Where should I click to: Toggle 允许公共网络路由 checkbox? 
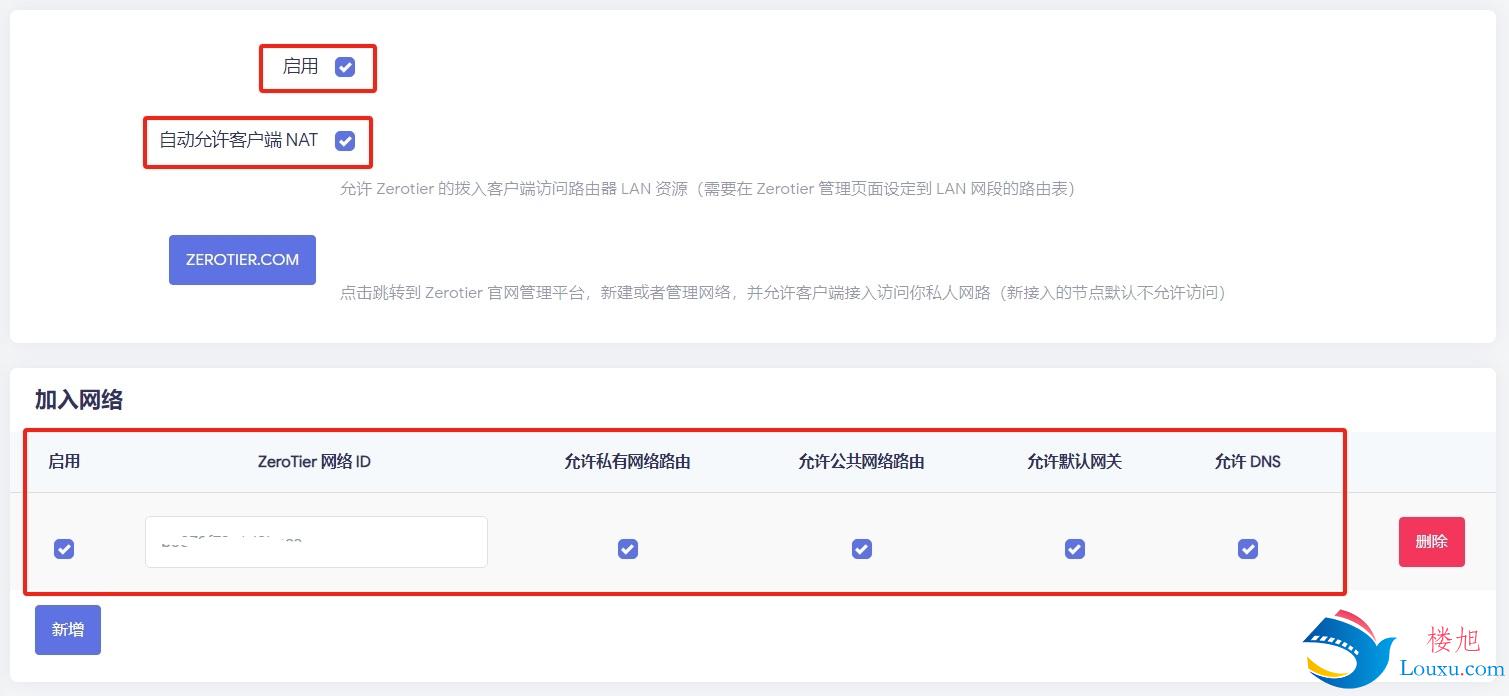(x=862, y=549)
